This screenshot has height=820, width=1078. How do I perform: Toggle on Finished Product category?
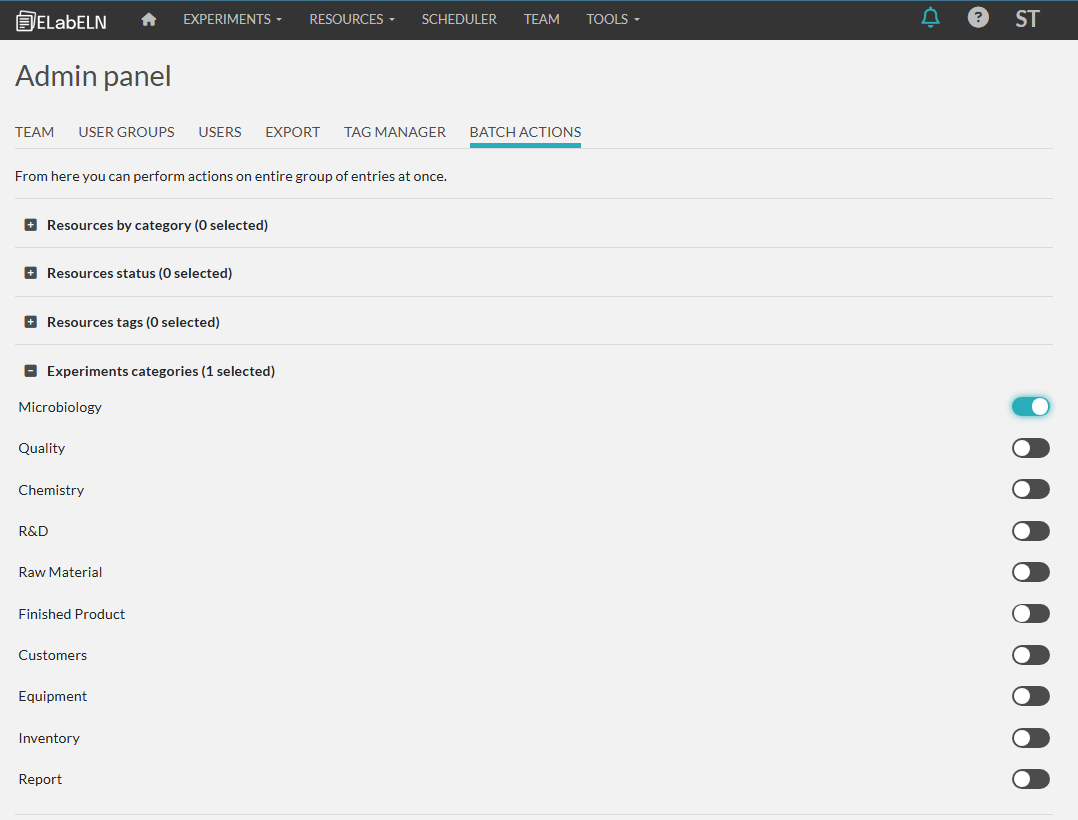(1030, 614)
